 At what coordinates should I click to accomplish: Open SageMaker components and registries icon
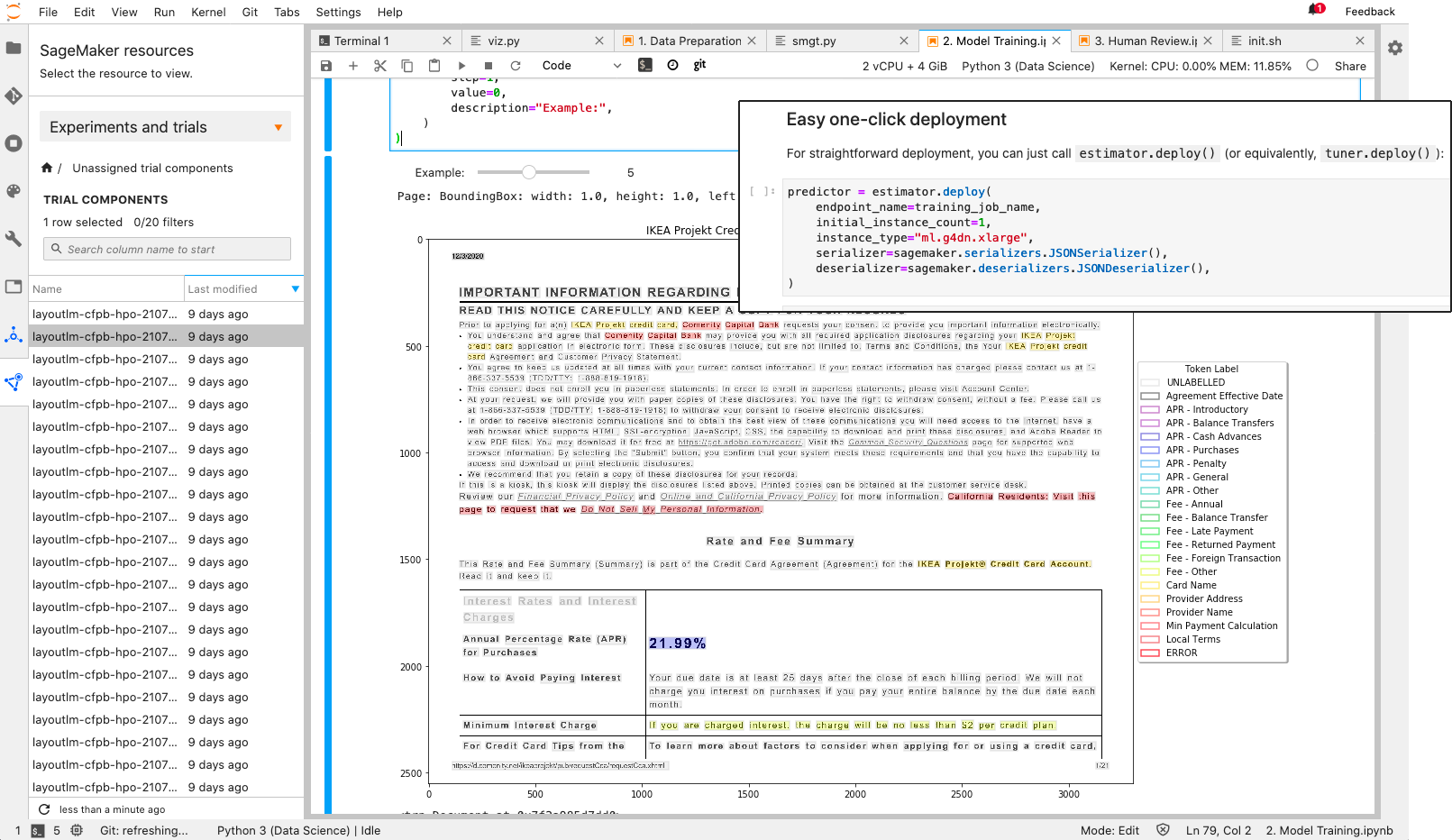(x=14, y=335)
